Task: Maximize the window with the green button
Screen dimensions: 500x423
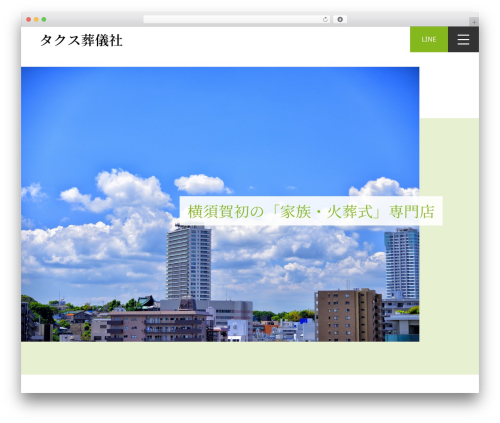Action: coord(44,20)
